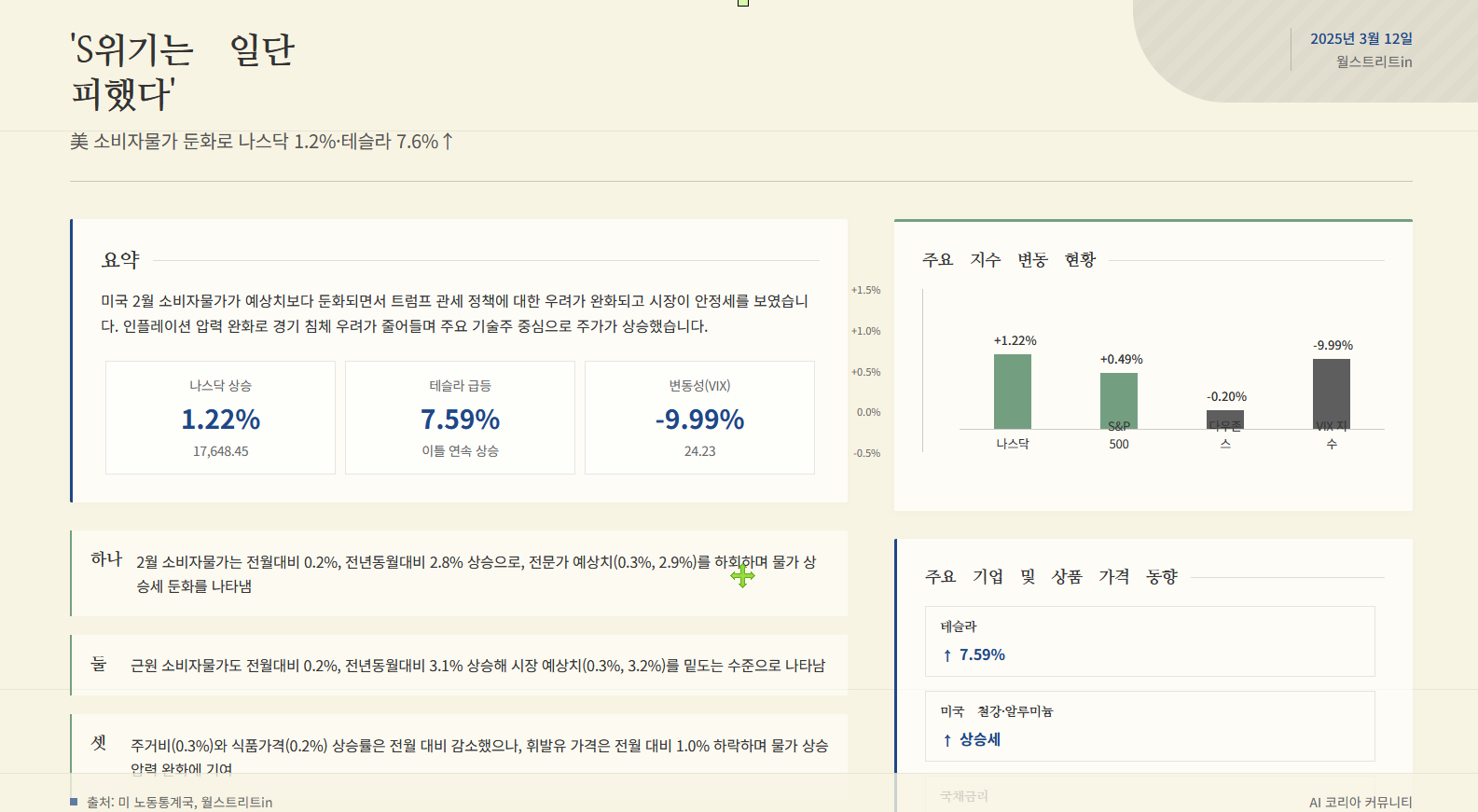Click the summary paragraph starting 미국 2월 소비자물가가
The image size is (1478, 812).
tap(455, 313)
